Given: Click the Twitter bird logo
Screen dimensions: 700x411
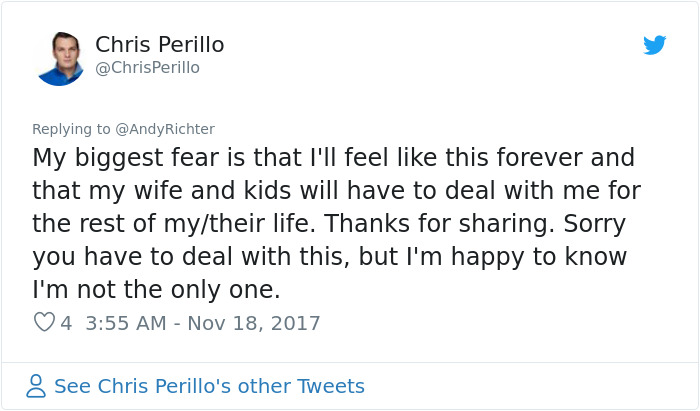Looking at the screenshot, I should (x=655, y=45).
